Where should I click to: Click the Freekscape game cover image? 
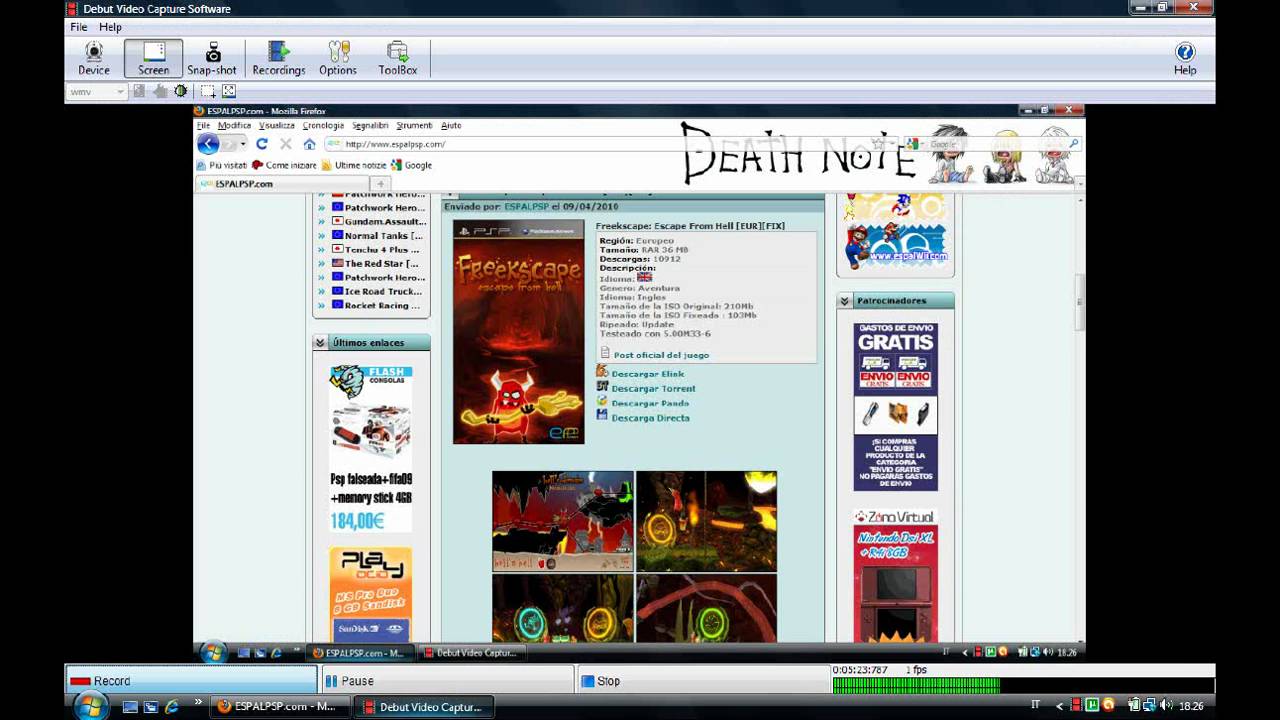tap(518, 332)
